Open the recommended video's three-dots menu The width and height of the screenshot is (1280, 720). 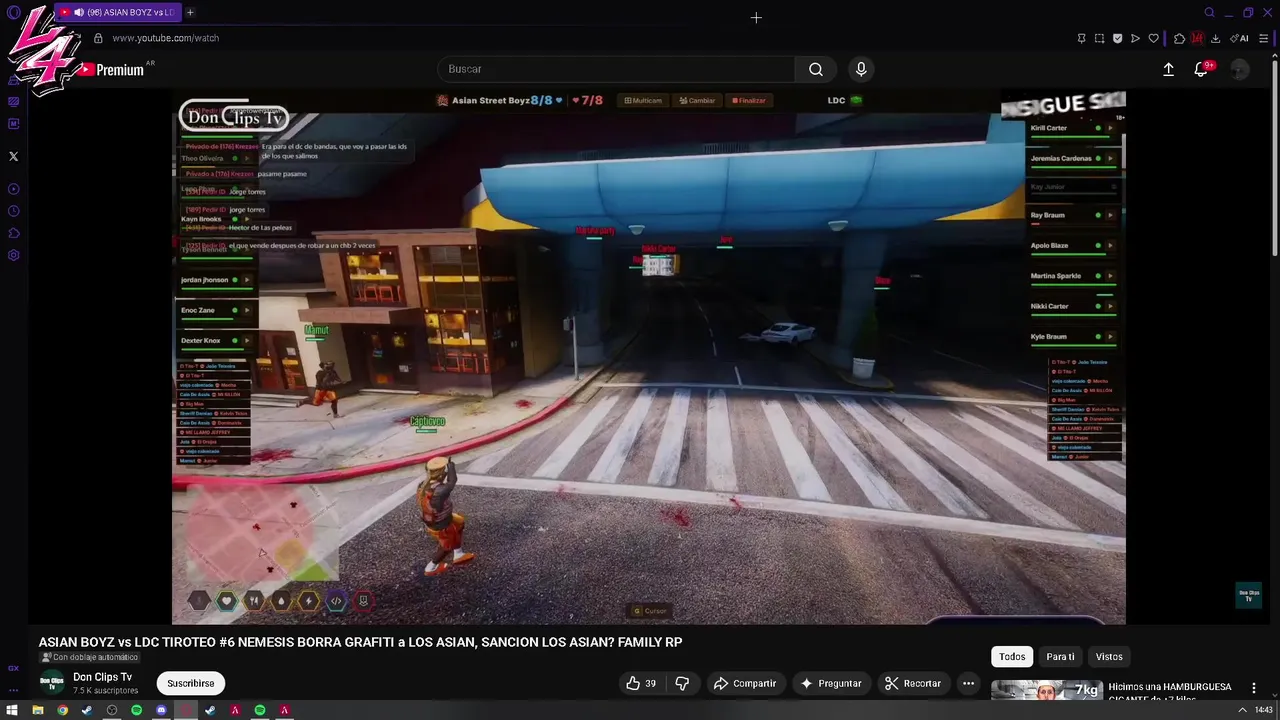(1253, 688)
